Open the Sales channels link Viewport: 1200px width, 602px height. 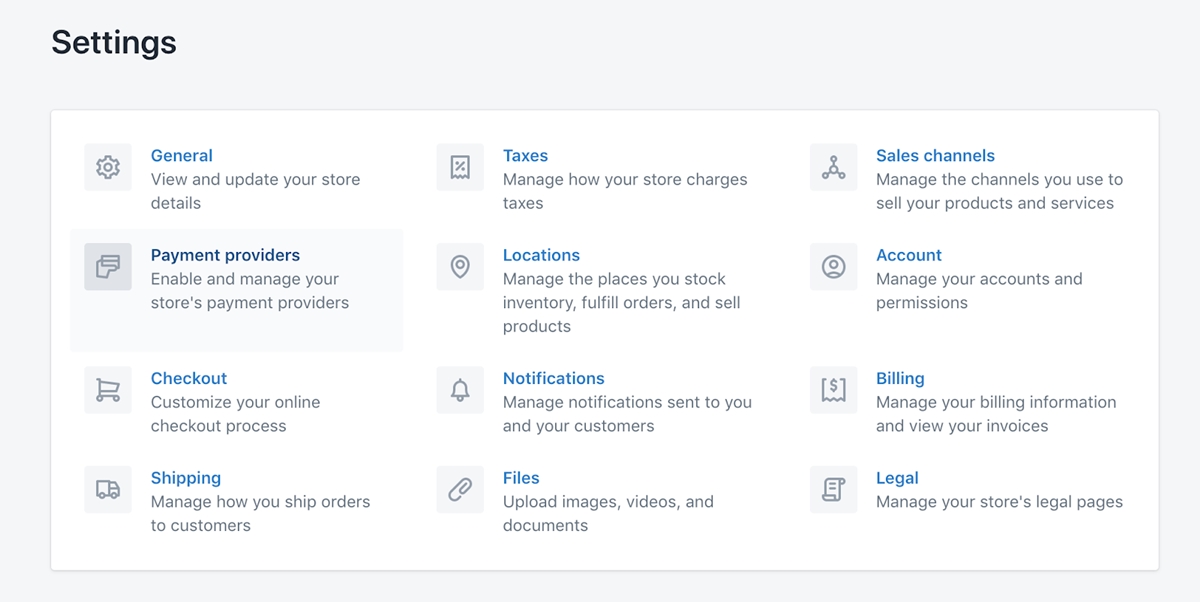[935, 156]
